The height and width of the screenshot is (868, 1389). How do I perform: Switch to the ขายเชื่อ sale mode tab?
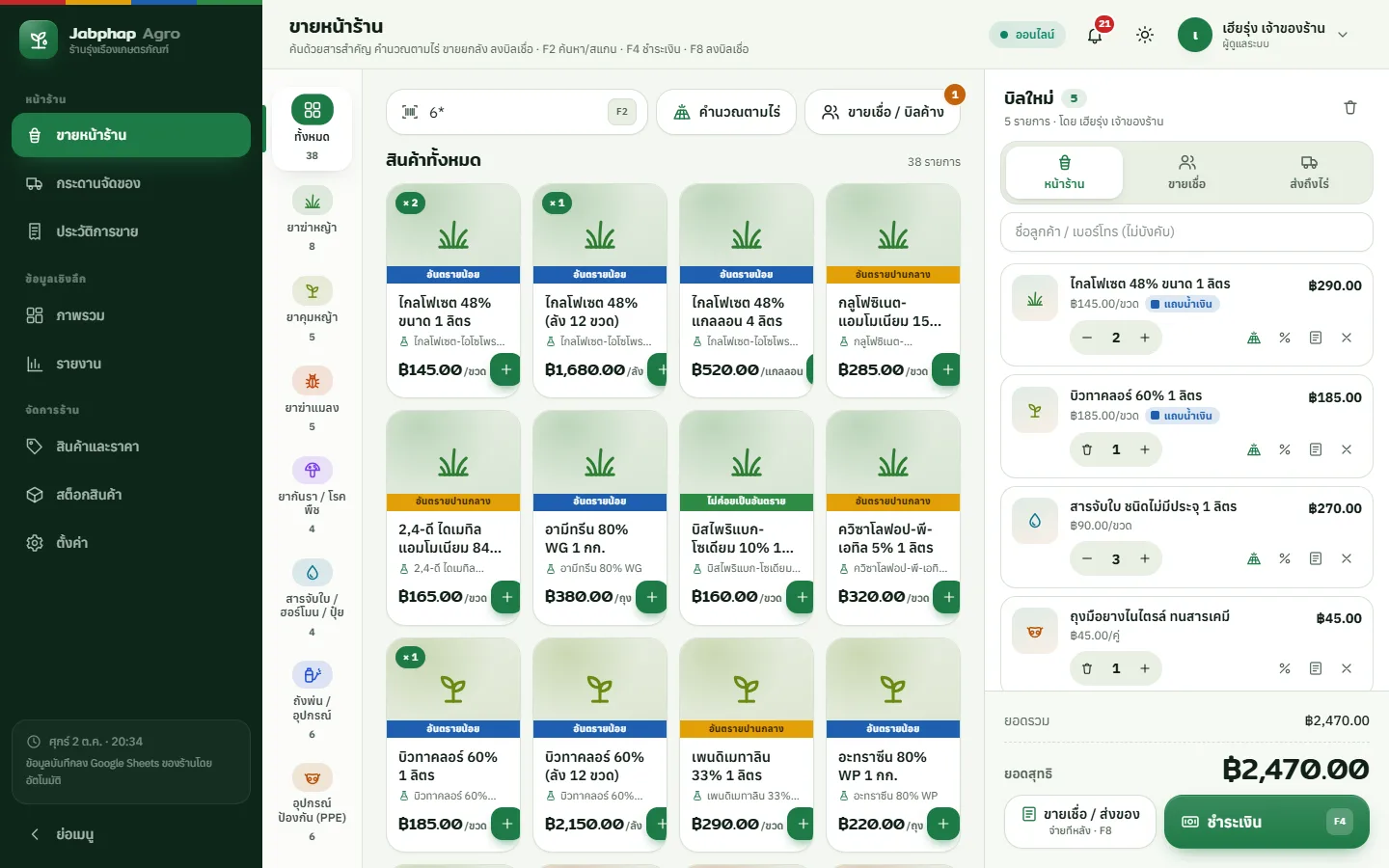click(x=1186, y=173)
